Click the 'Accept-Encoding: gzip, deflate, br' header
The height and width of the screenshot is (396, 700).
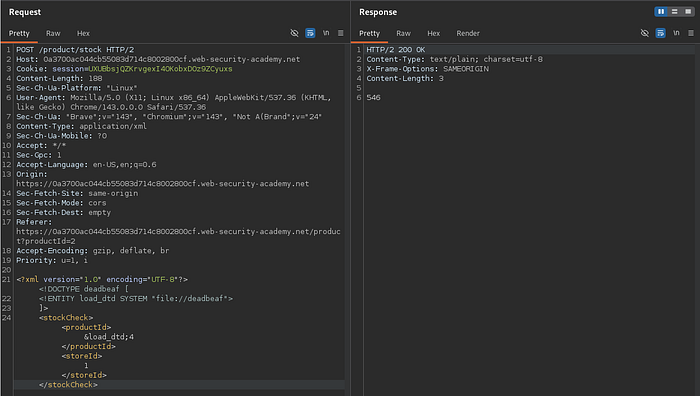(x=93, y=251)
